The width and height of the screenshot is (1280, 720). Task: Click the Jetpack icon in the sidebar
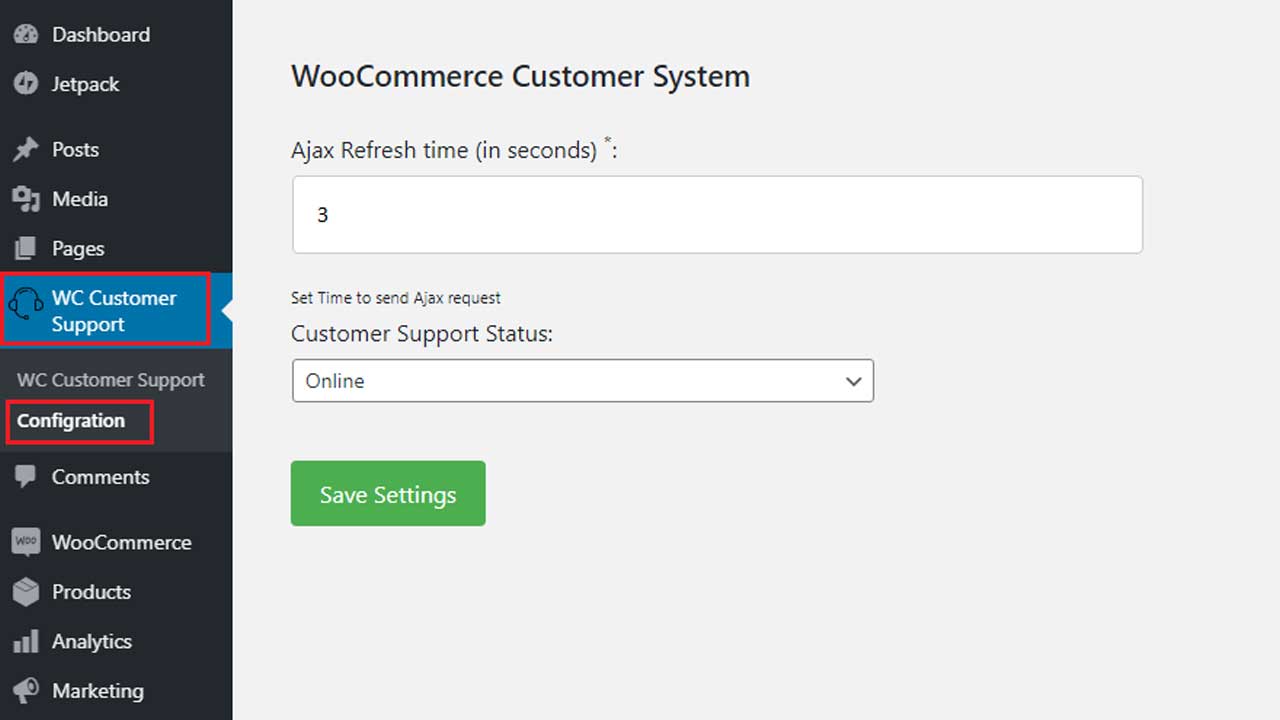tap(24, 84)
